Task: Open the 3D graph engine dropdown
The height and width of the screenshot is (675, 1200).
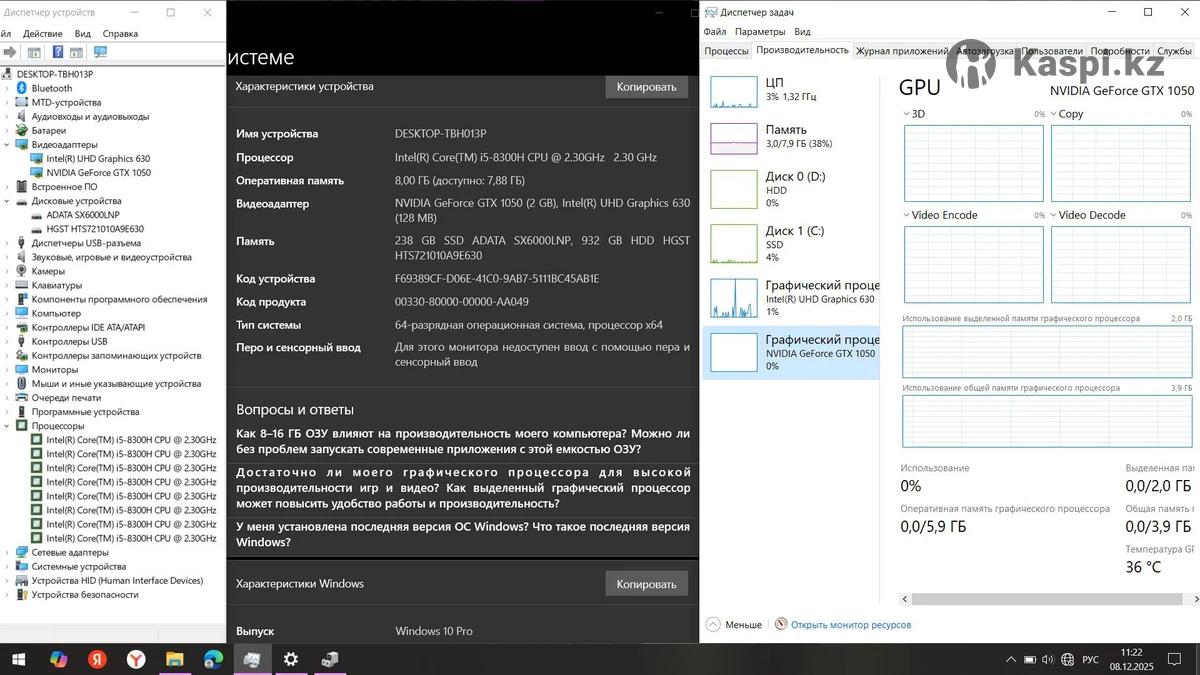Action: [x=907, y=114]
